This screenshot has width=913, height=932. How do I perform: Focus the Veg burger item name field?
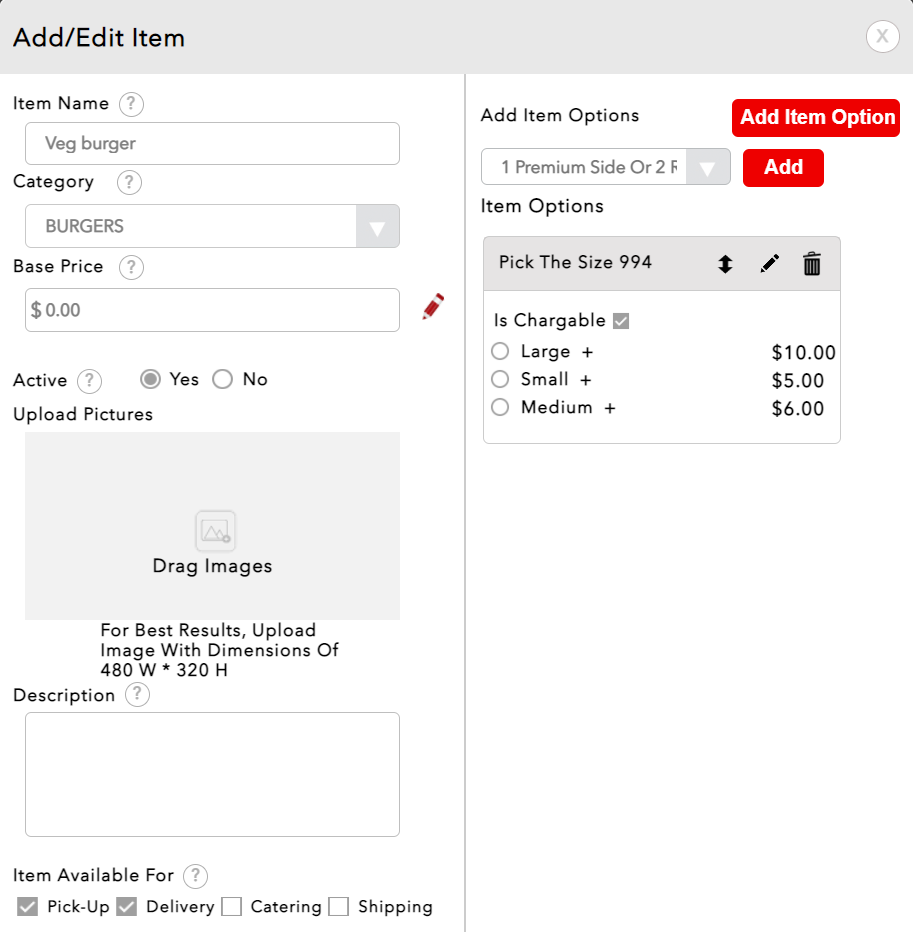212,144
